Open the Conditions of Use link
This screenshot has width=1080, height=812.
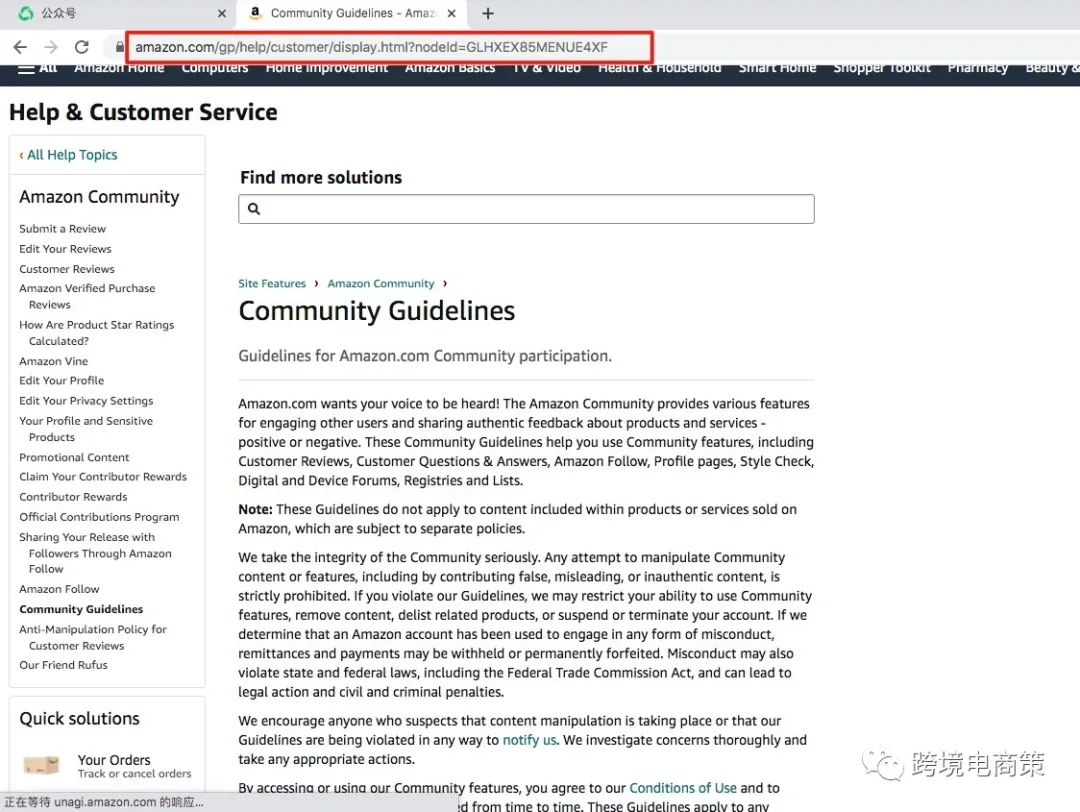pyautogui.click(x=683, y=787)
